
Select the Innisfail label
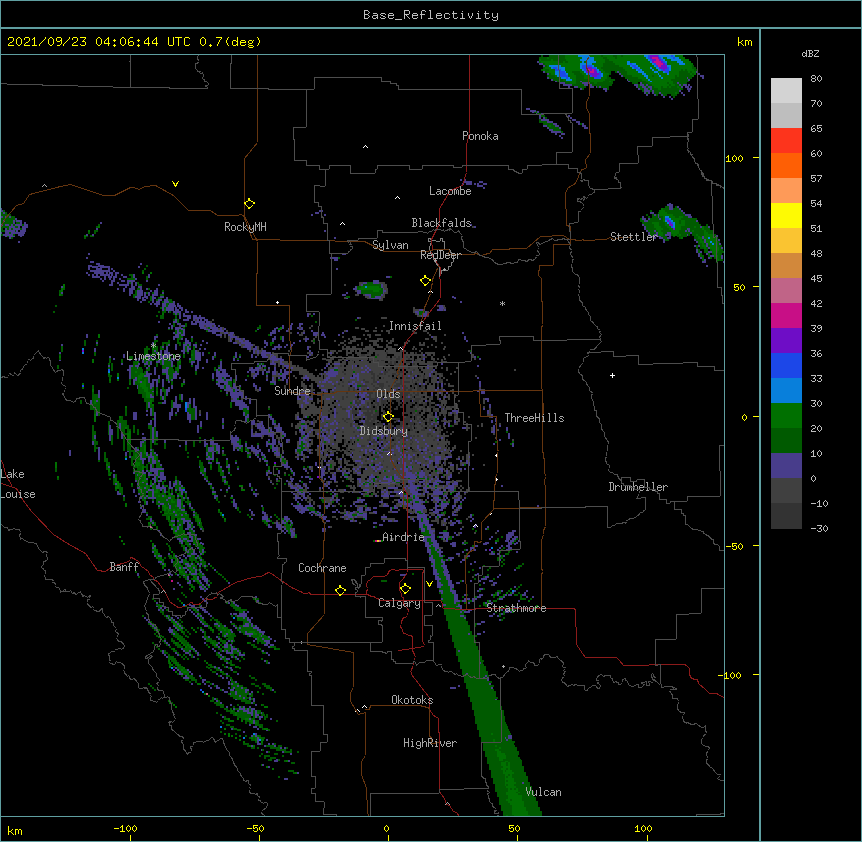[x=415, y=326]
